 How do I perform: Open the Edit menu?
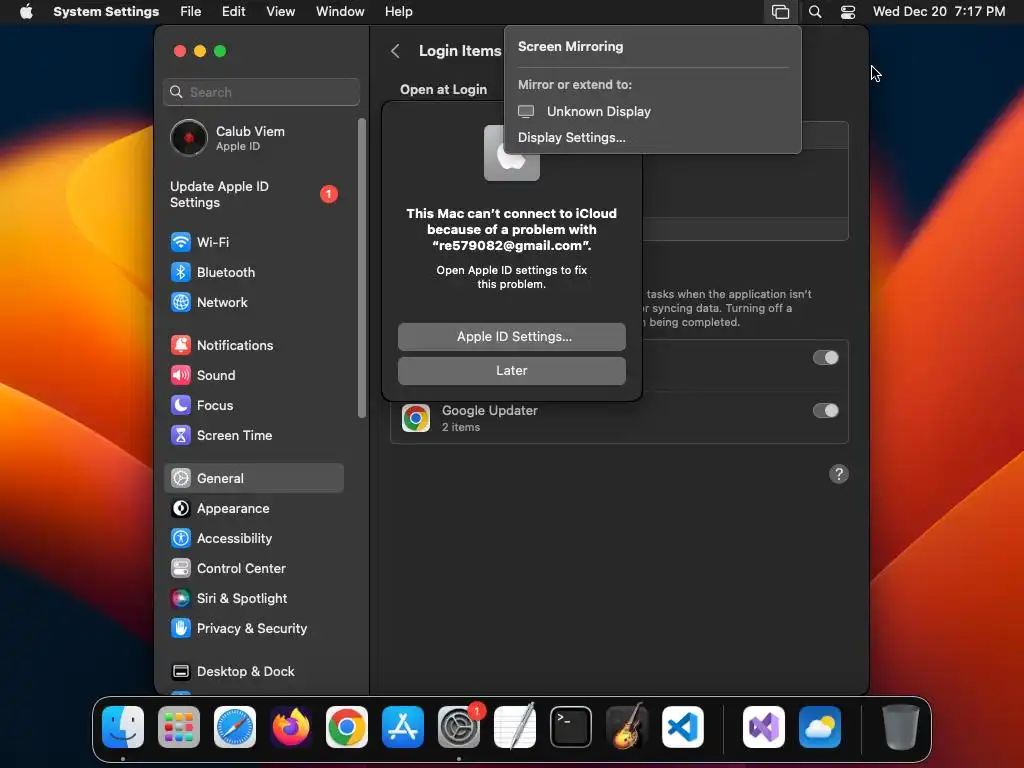coord(234,12)
